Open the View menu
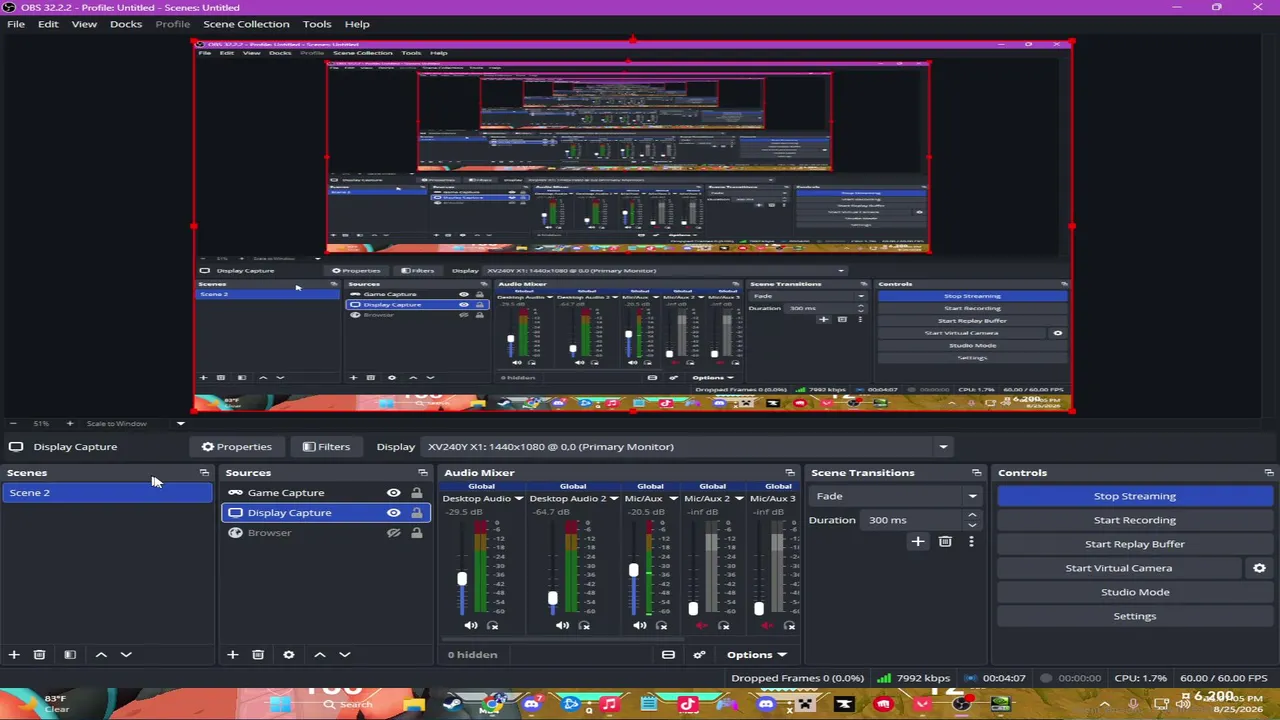 pyautogui.click(x=84, y=24)
